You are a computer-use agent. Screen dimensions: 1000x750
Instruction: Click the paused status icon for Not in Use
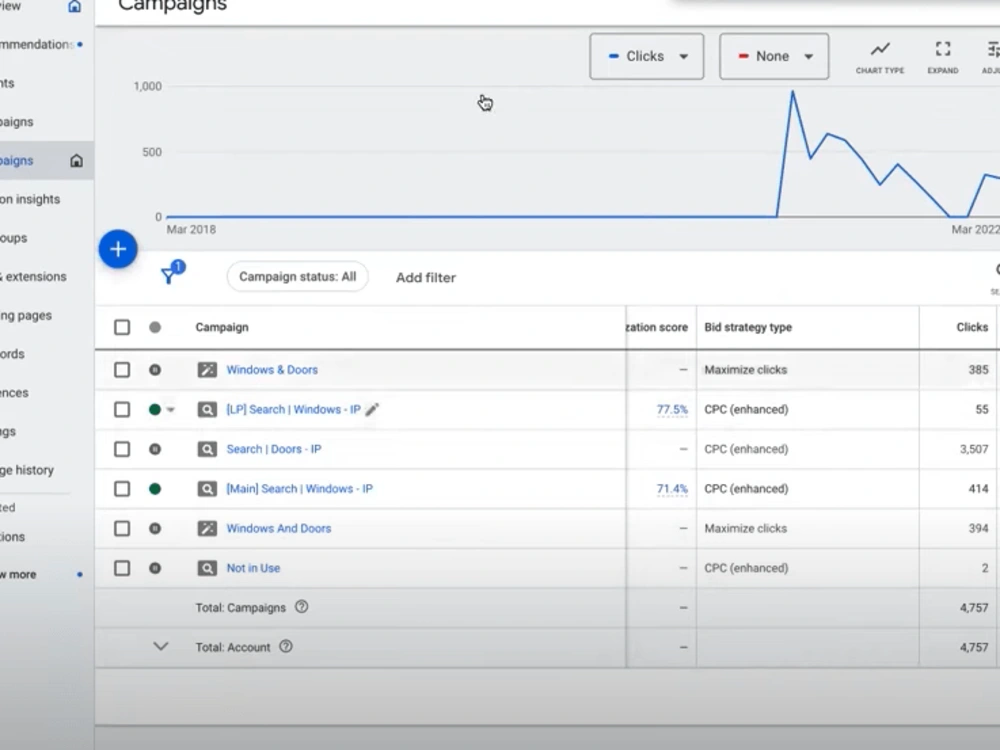pos(155,568)
